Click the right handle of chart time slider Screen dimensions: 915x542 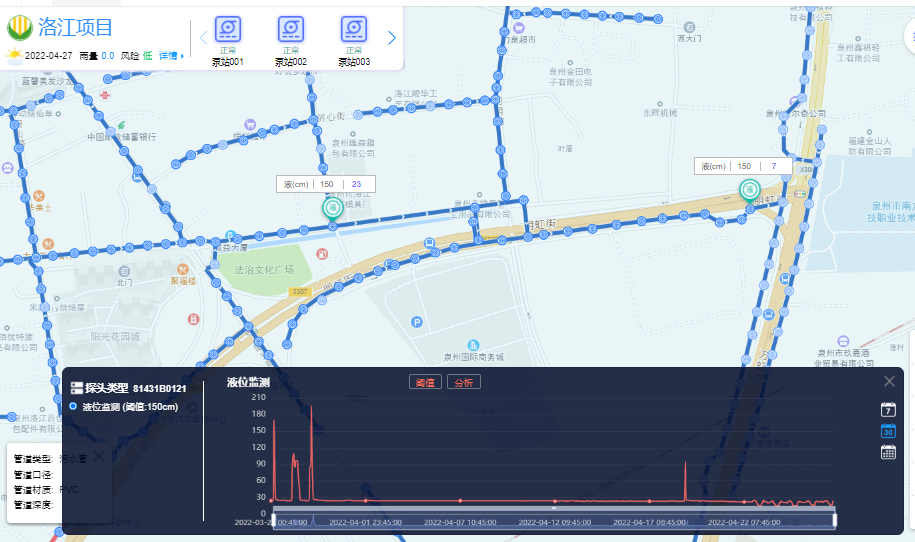coord(834,520)
